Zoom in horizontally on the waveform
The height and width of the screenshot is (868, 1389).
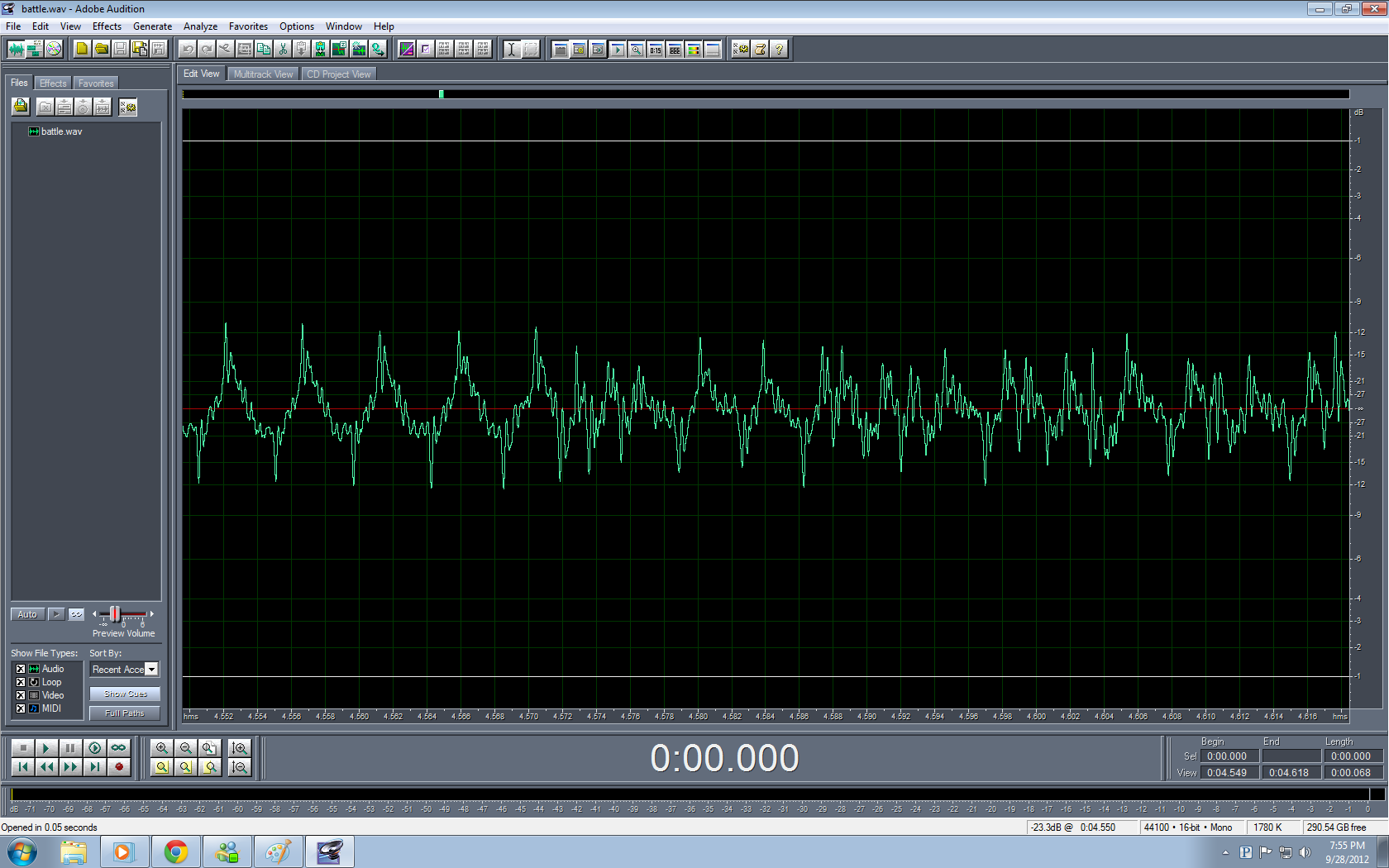162,748
